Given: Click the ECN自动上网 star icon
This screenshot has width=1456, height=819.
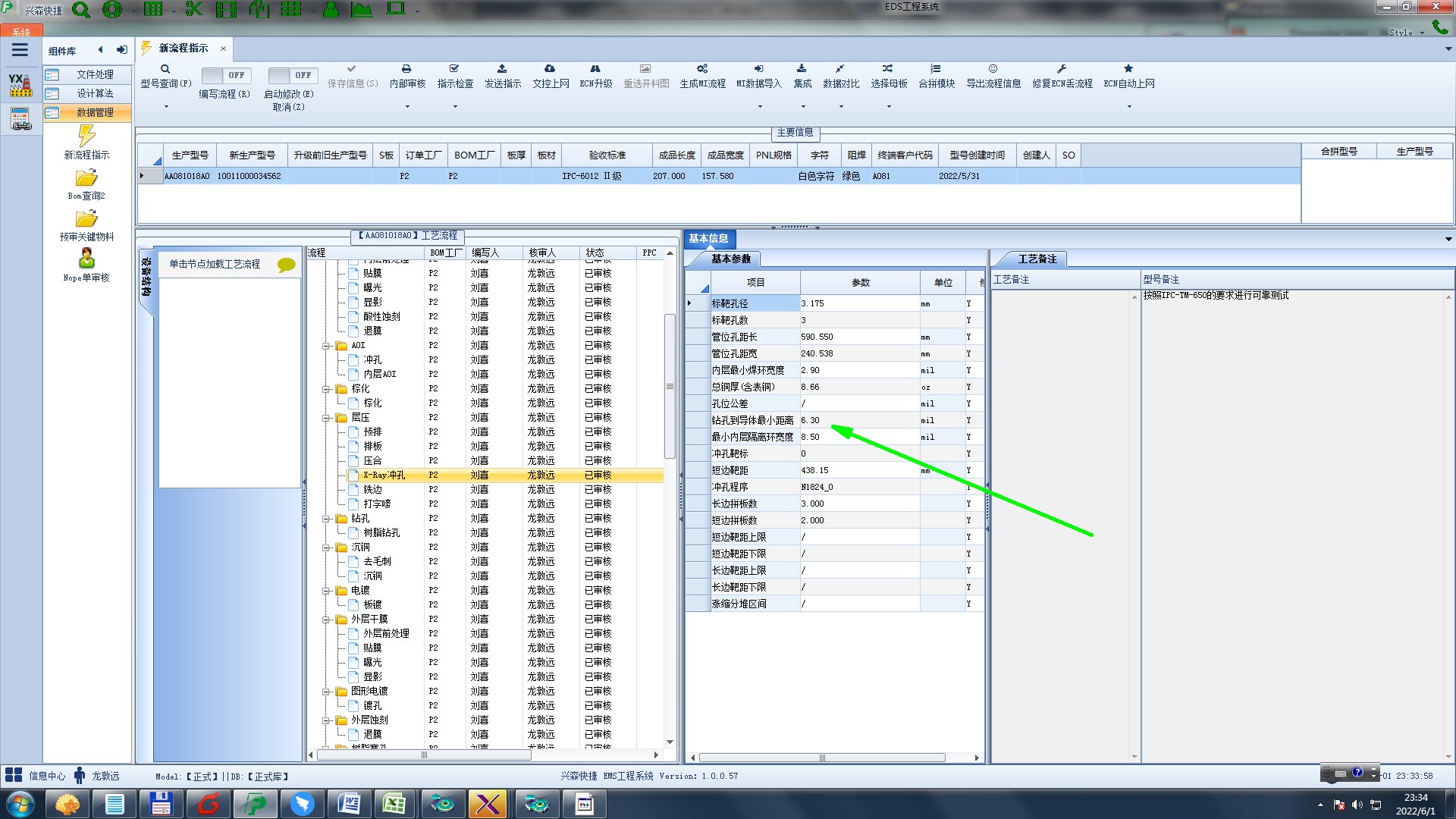Looking at the screenshot, I should (1128, 69).
